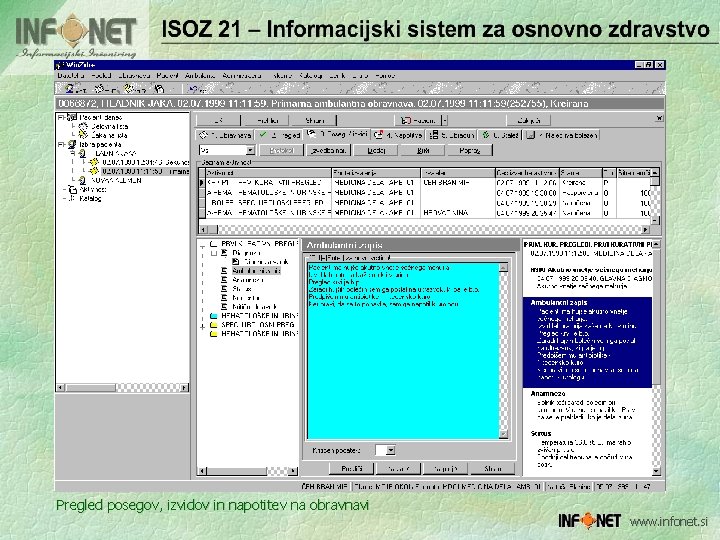
Task: Open the dropdown arrow next to the 'Pacient' button
Action: pyautogui.click(x=444, y=120)
